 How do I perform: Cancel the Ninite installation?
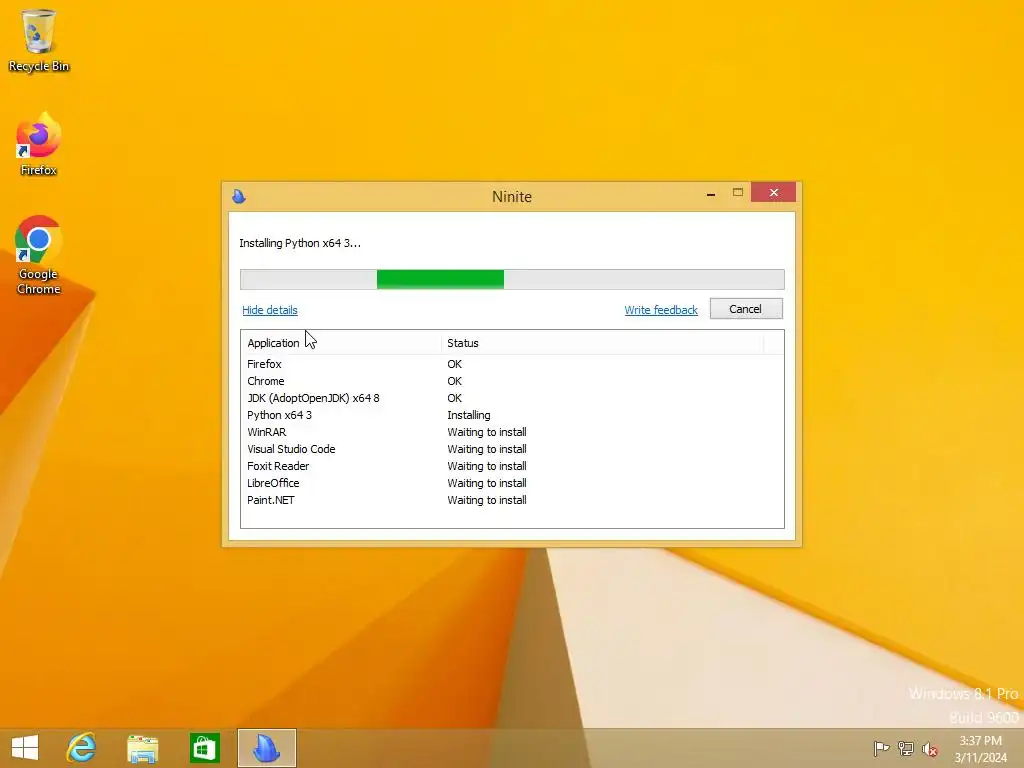coord(746,309)
